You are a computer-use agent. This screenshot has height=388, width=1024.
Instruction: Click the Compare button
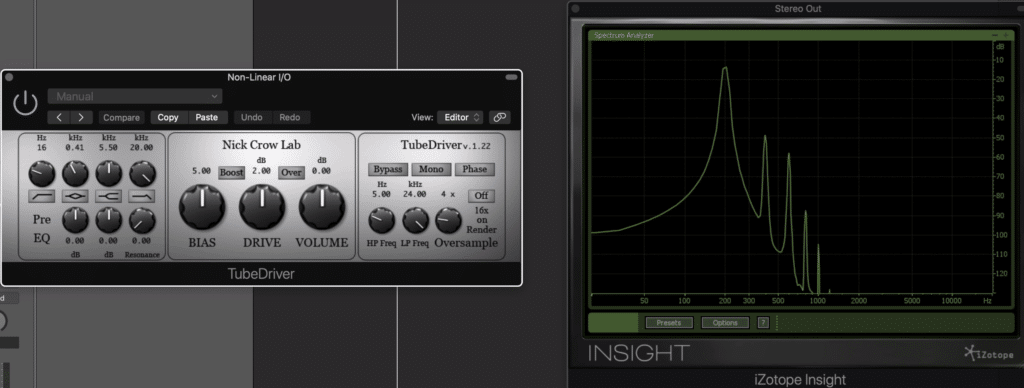(121, 118)
